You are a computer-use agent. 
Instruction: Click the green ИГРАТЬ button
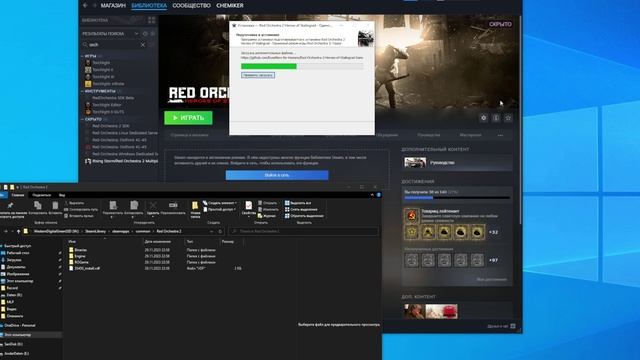(188, 118)
